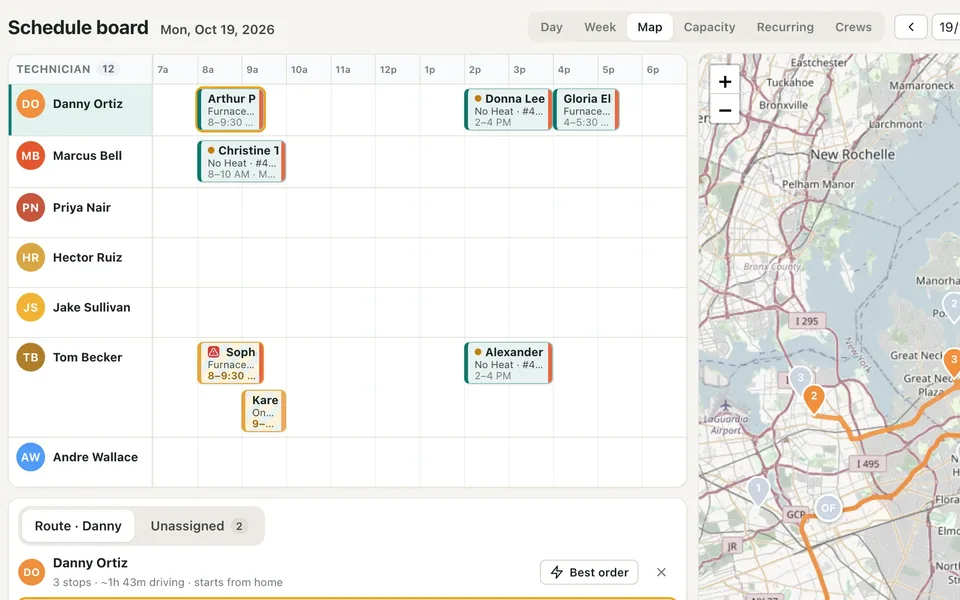
Task: Click the TECHNICIAN column header
Action: point(53,69)
